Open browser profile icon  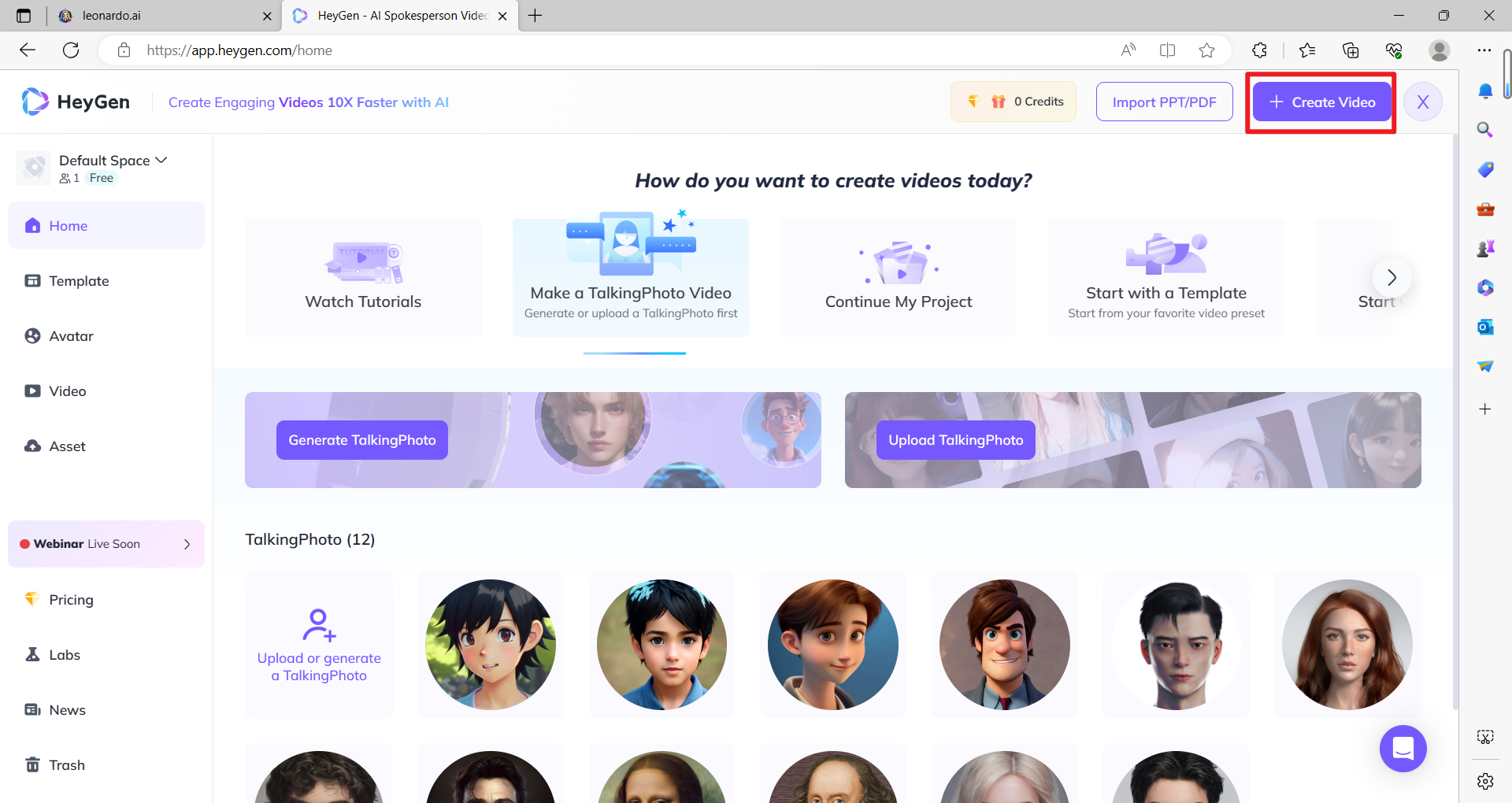coord(1440,50)
